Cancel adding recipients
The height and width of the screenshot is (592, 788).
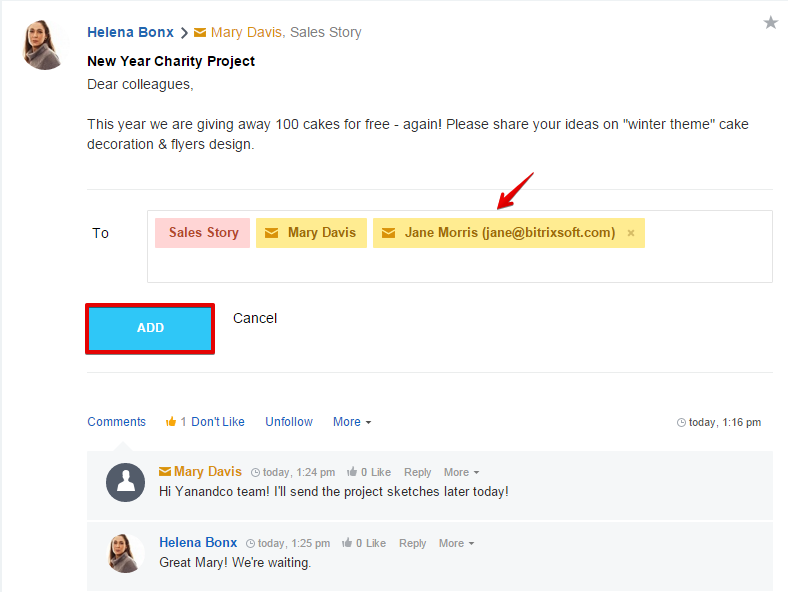pyautogui.click(x=255, y=318)
